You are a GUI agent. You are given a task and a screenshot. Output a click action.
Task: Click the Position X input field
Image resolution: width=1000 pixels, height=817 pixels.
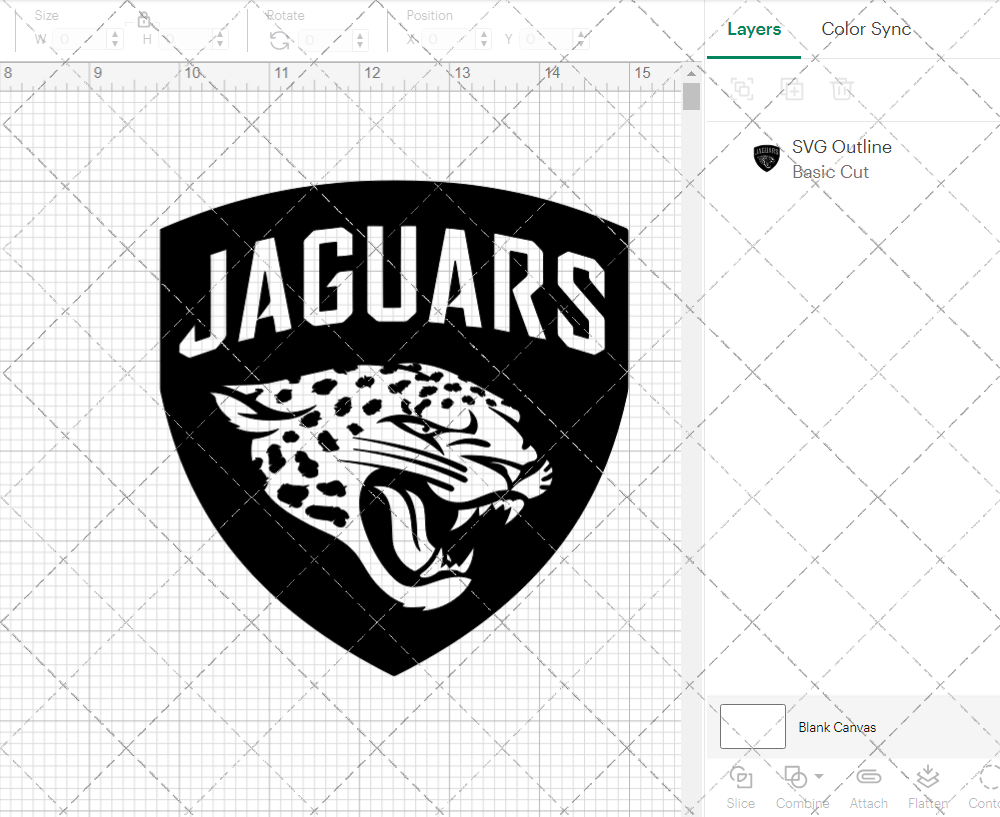450,40
